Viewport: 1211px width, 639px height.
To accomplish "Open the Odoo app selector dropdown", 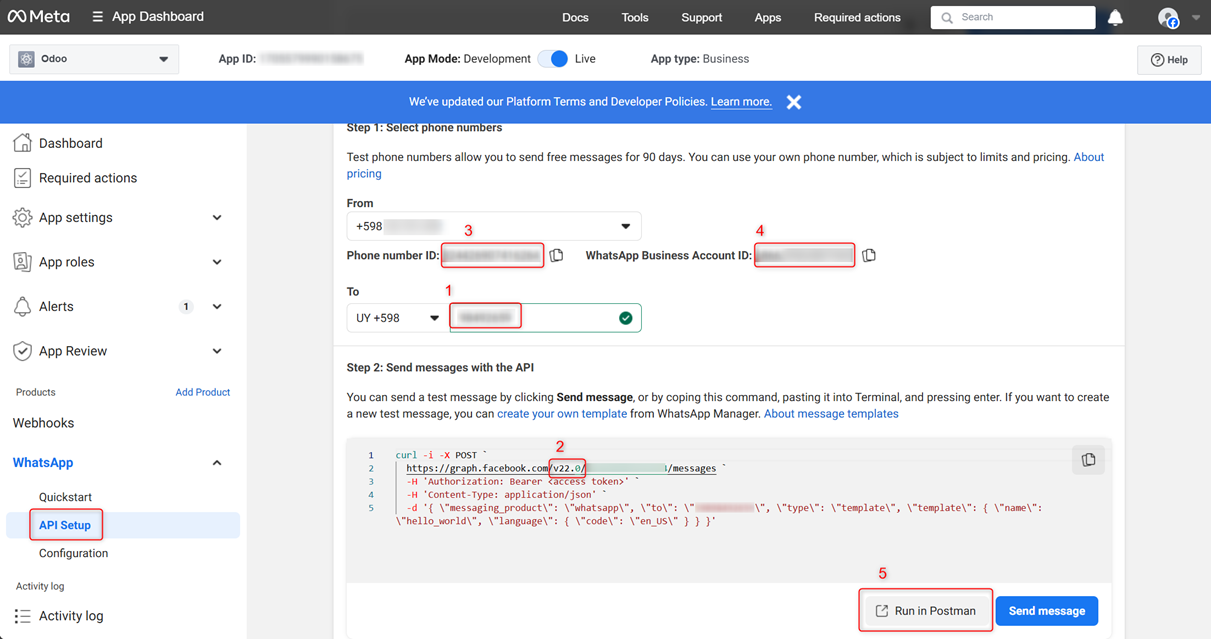I will [x=94, y=59].
